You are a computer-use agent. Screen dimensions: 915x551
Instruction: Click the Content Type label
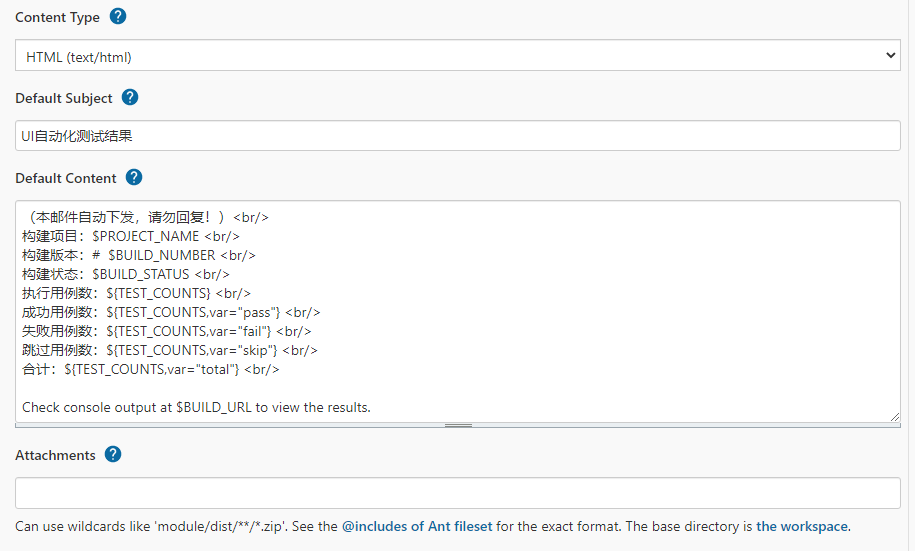[x=57, y=17]
